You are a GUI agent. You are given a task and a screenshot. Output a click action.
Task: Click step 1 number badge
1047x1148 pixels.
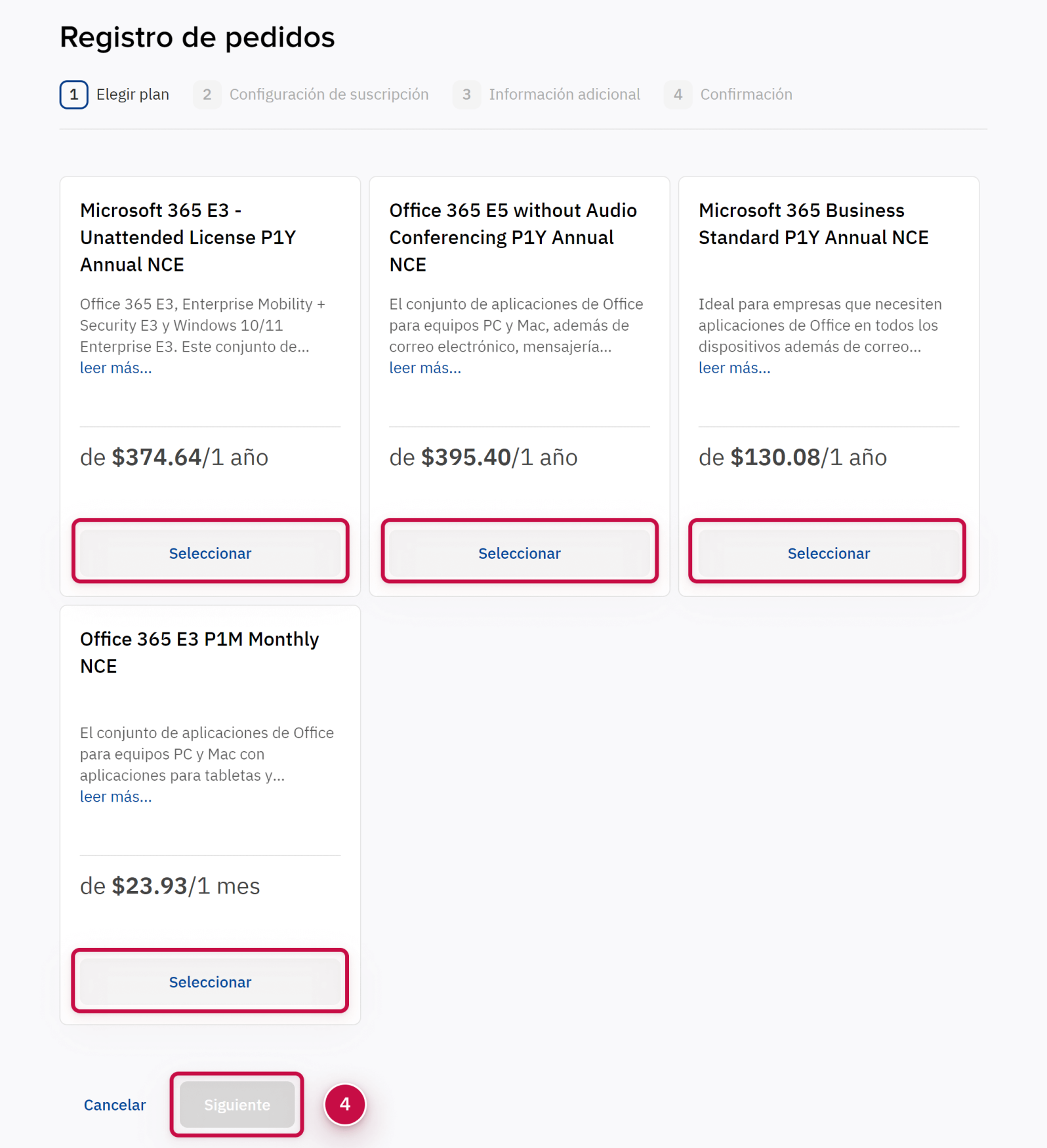click(x=74, y=94)
